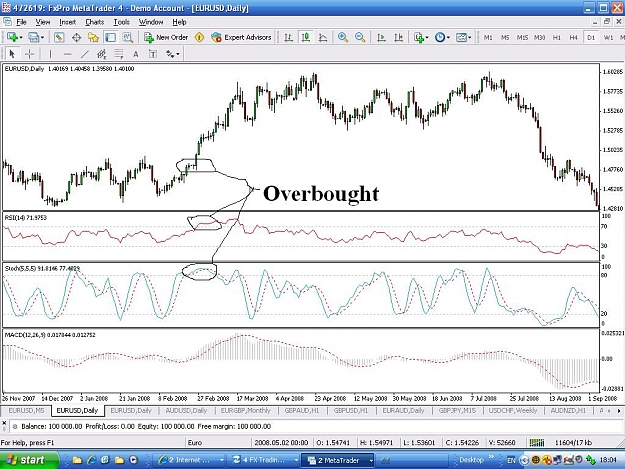
Task: Click the yellow diamond alert icon
Action: pyautogui.click(x=199, y=37)
